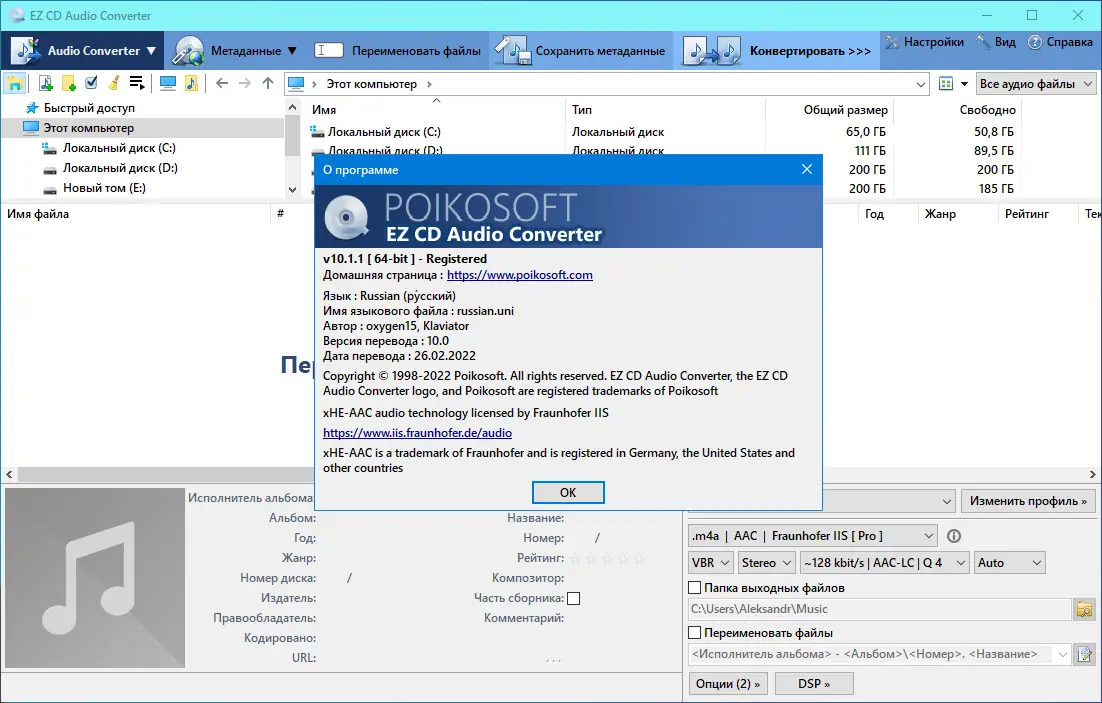The image size is (1102, 703).
Task: Browse output folder with folder icon
Action: [1084, 610]
